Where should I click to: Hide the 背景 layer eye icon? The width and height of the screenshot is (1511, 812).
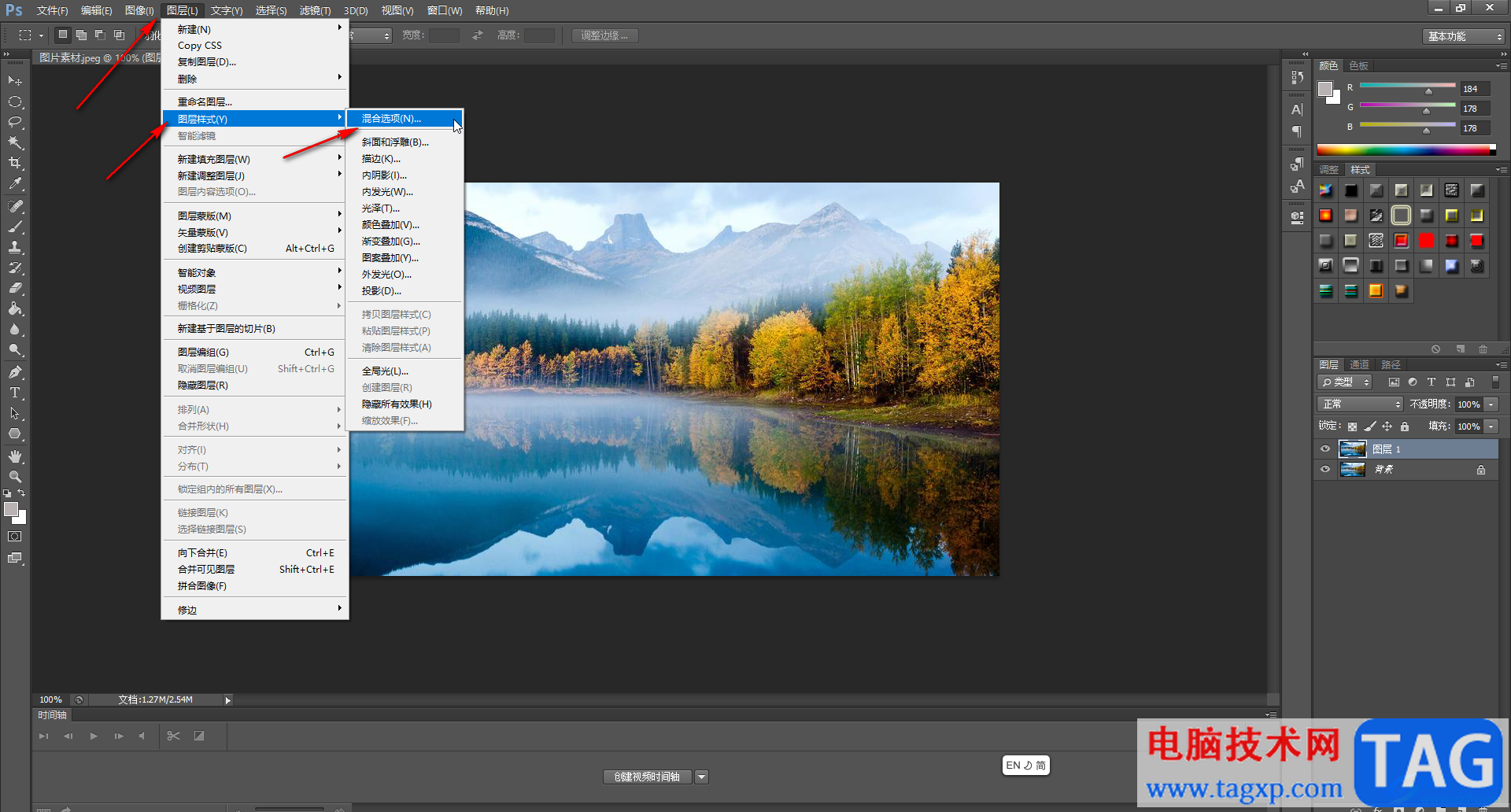point(1325,470)
